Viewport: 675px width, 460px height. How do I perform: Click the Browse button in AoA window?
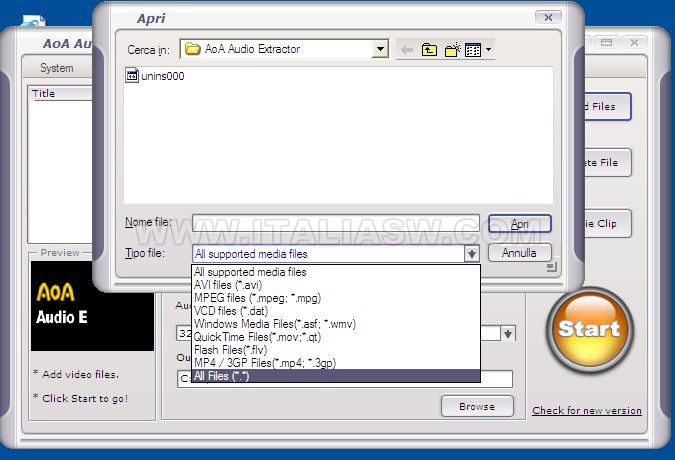477,406
